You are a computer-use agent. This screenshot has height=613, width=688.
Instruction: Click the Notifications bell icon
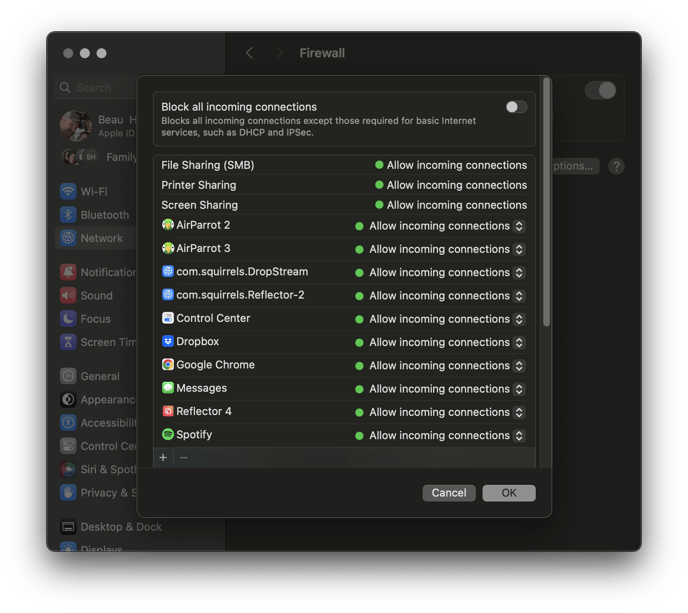click(68, 272)
